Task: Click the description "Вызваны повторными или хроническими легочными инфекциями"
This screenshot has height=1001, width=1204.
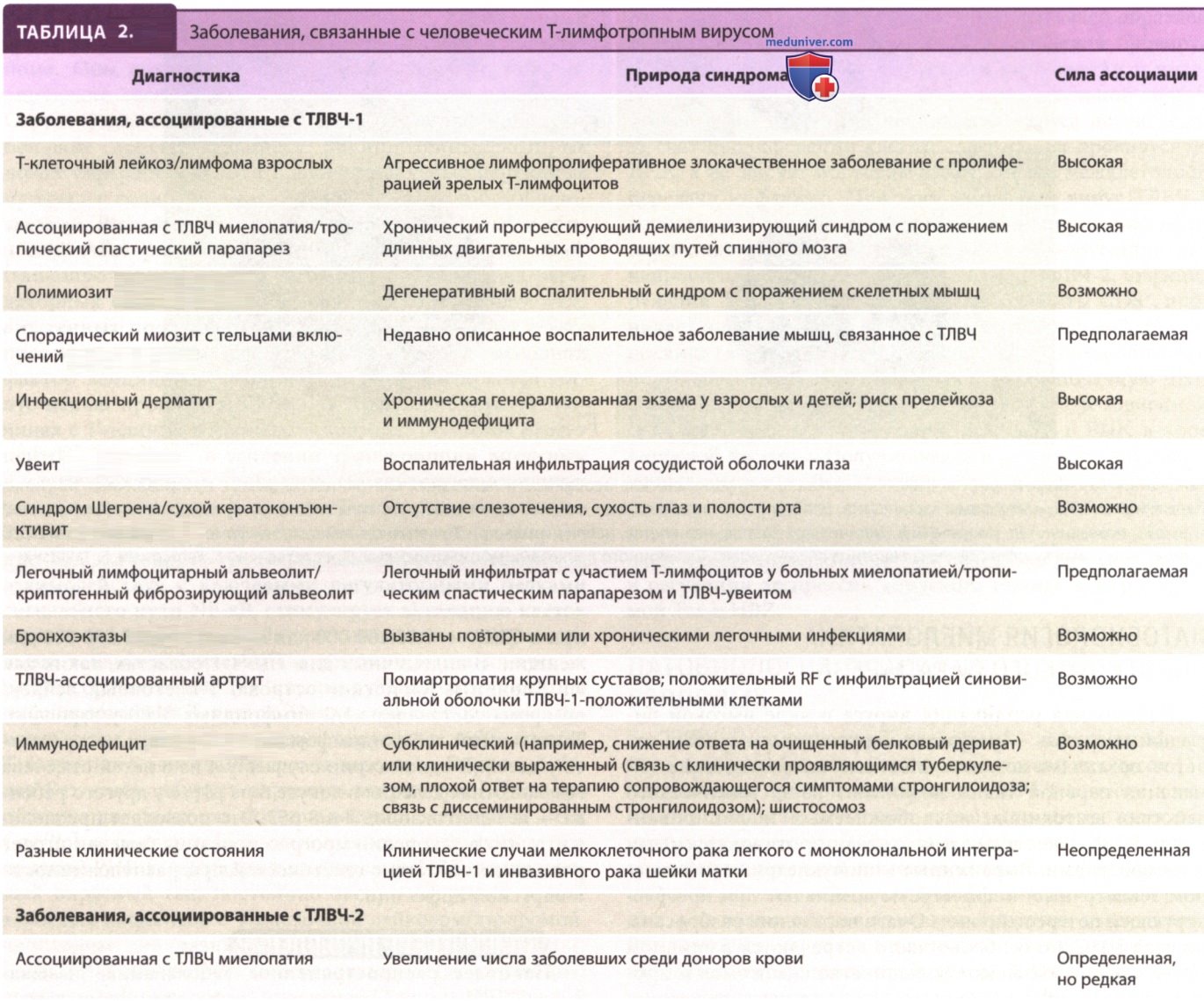Action: pos(644,635)
